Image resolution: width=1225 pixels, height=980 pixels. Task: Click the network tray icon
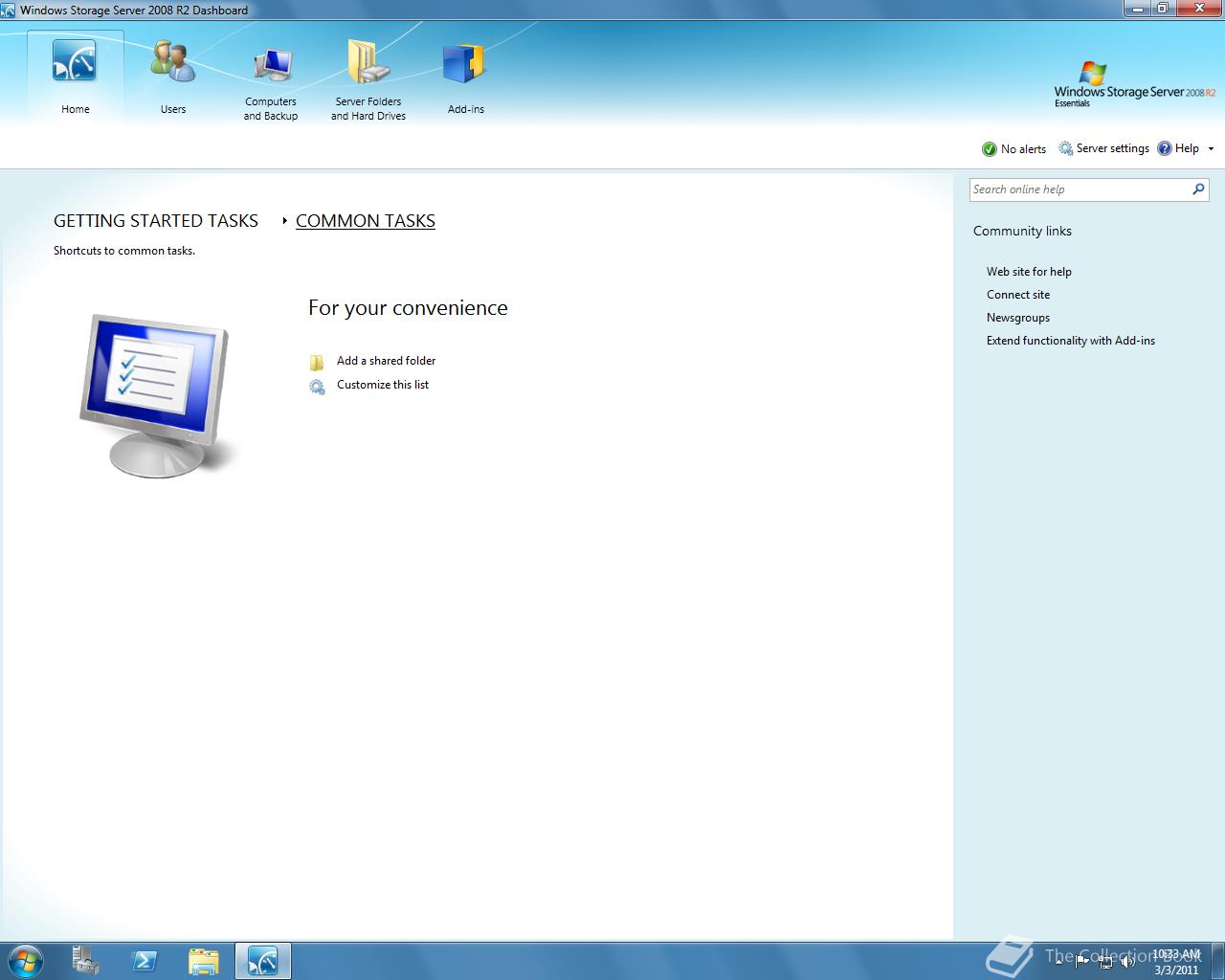(1105, 961)
